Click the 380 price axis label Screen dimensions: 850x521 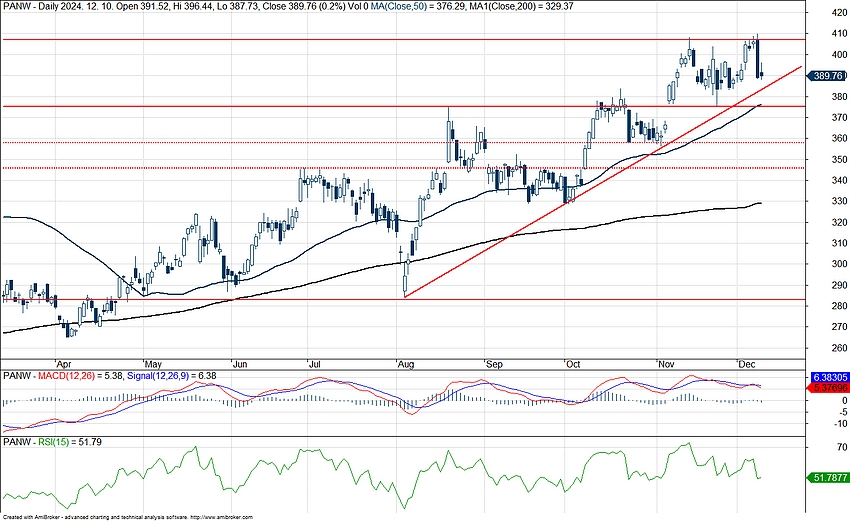click(x=839, y=97)
